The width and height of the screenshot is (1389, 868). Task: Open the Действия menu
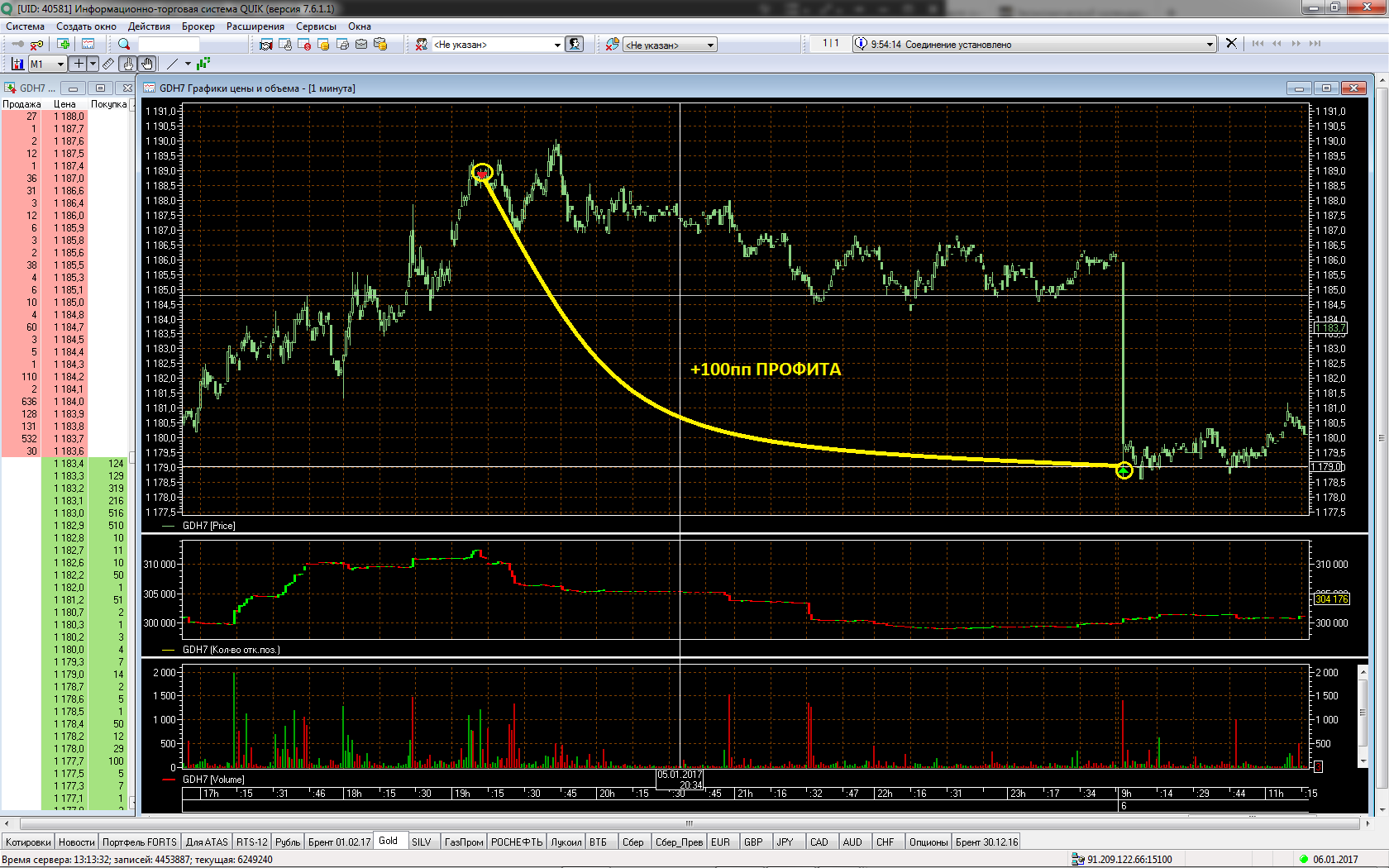(149, 26)
